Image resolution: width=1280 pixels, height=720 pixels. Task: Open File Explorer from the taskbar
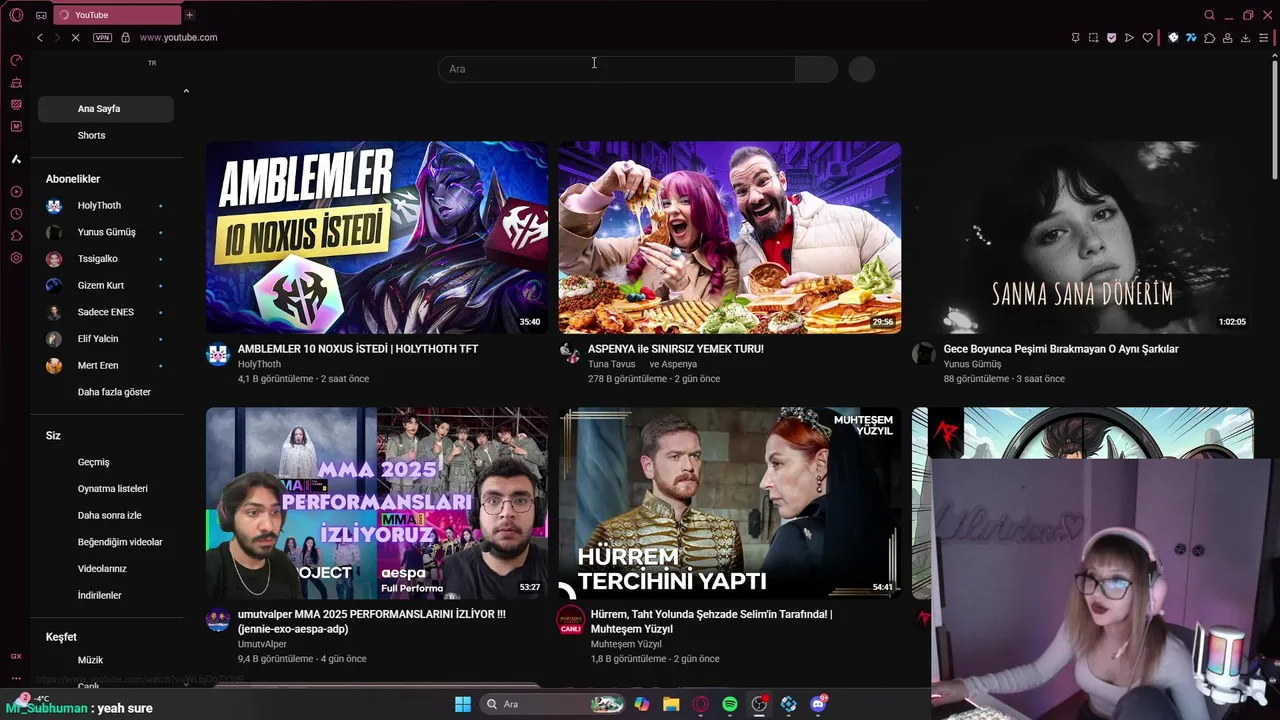click(x=671, y=704)
